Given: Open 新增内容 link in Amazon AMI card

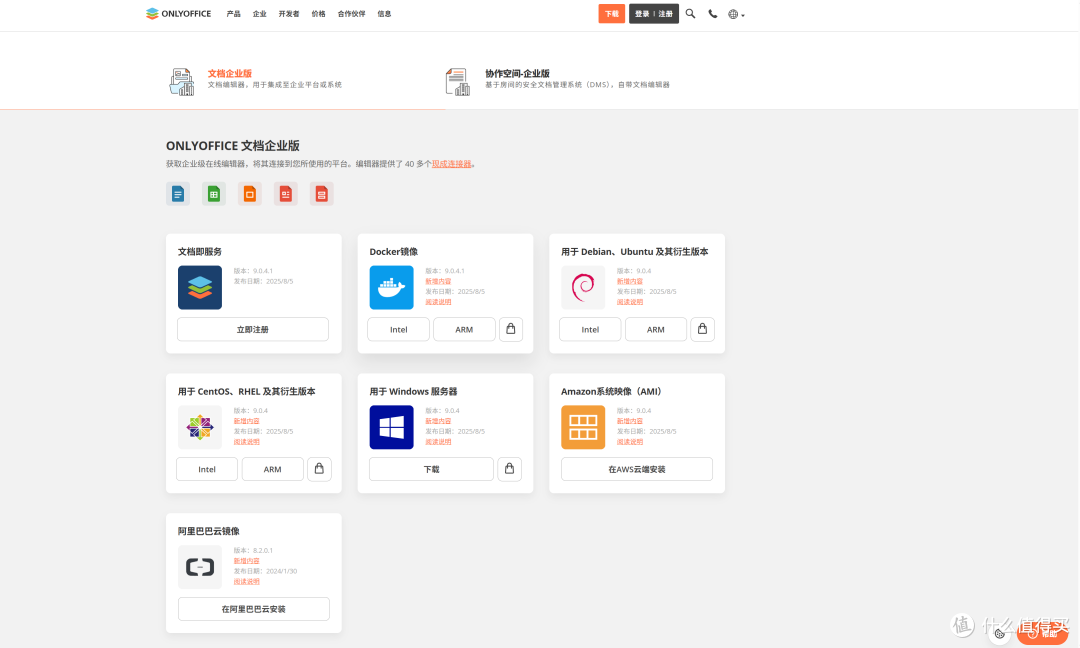Looking at the screenshot, I should coord(630,421).
